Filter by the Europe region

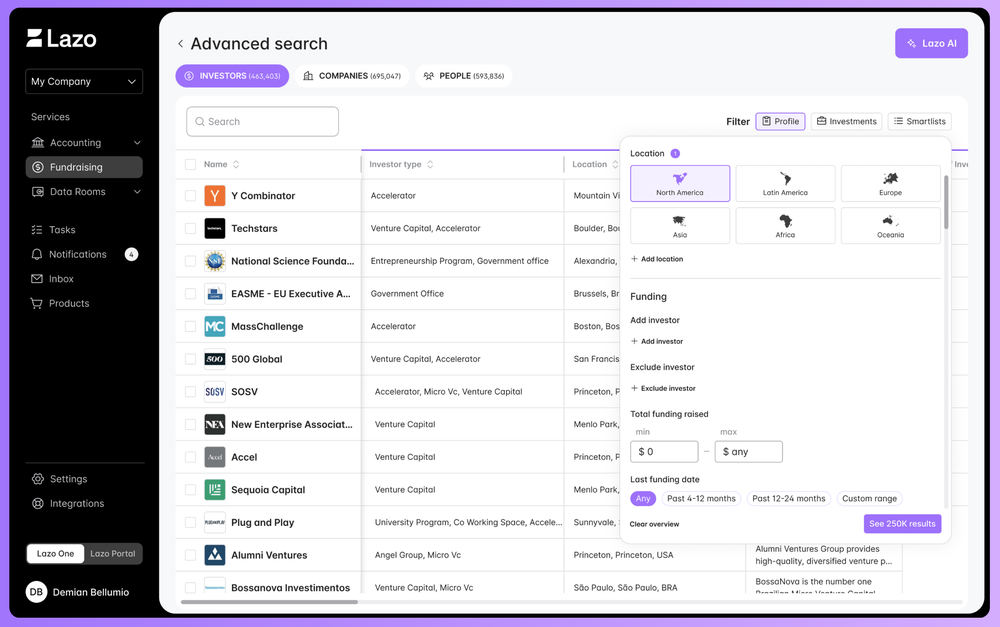pos(890,184)
